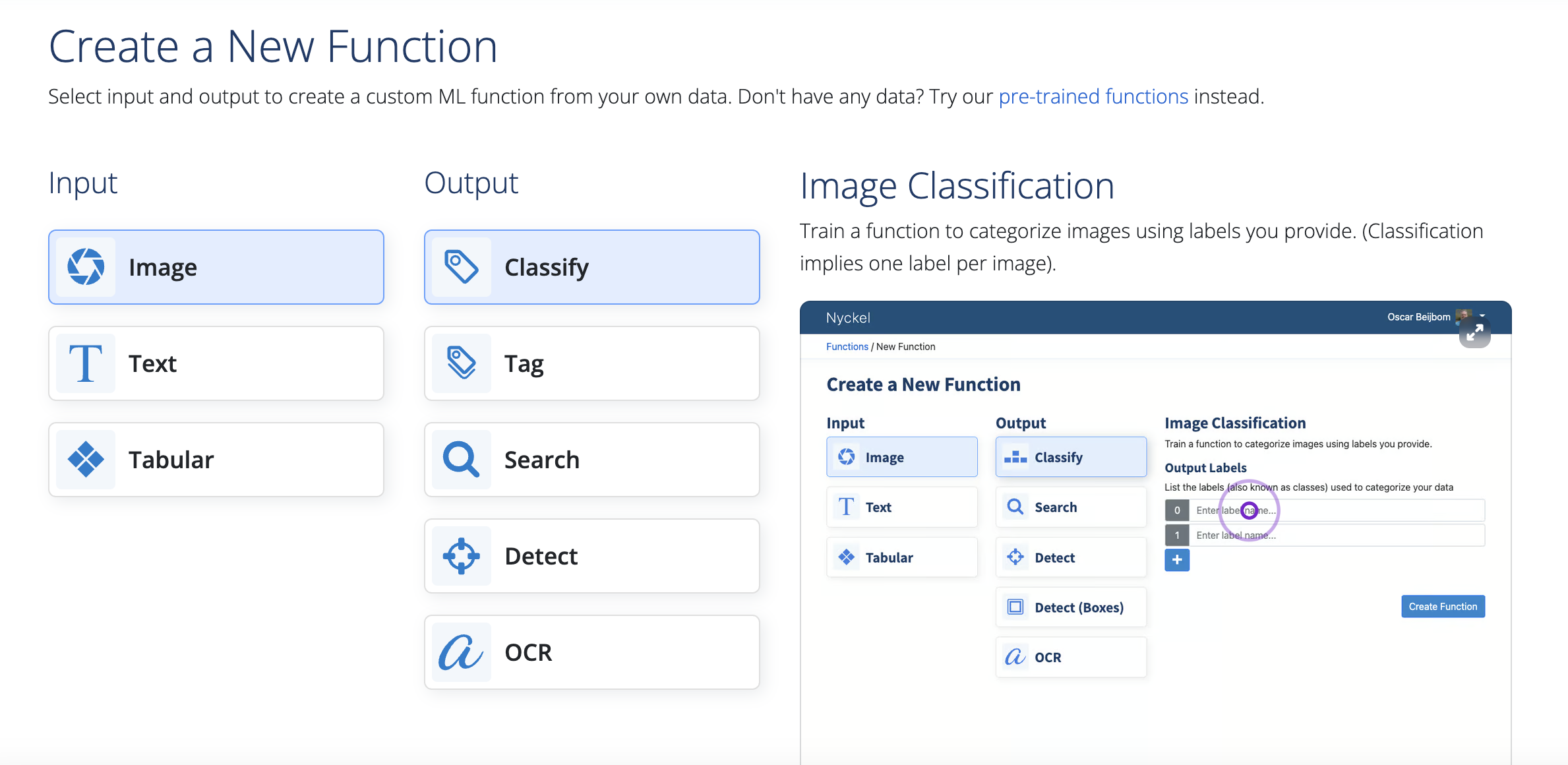Click the double-tag Tag icon
1568x765 pixels.
click(x=462, y=363)
